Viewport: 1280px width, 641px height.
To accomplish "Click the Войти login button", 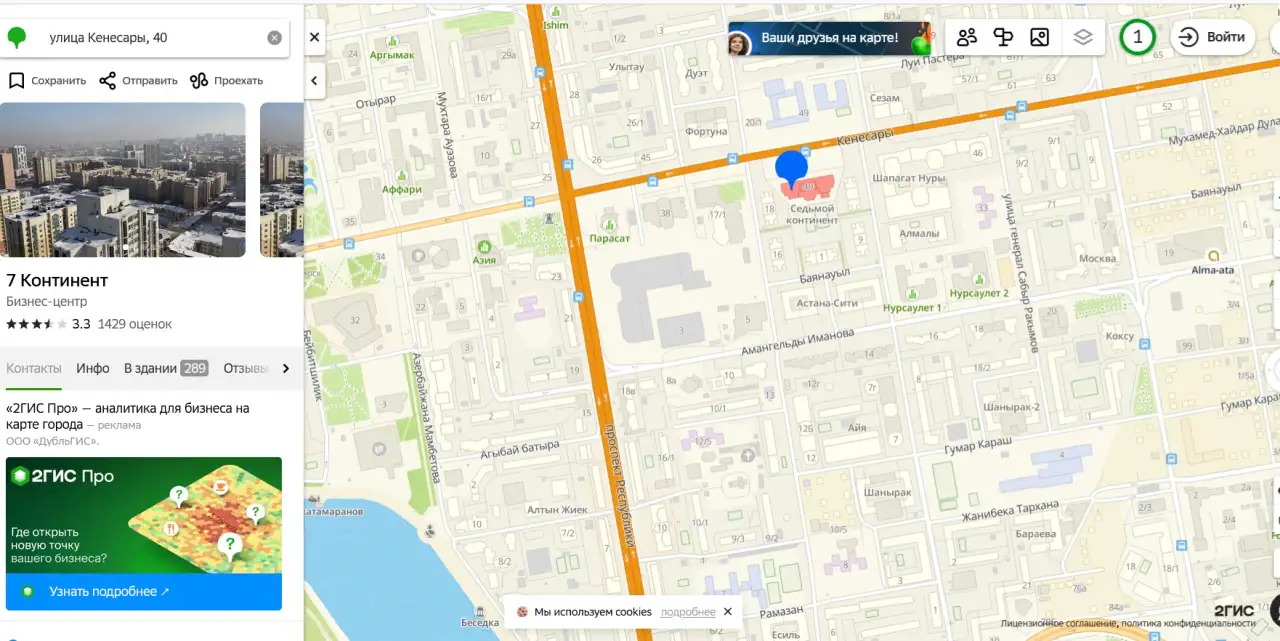I will click(x=1213, y=37).
